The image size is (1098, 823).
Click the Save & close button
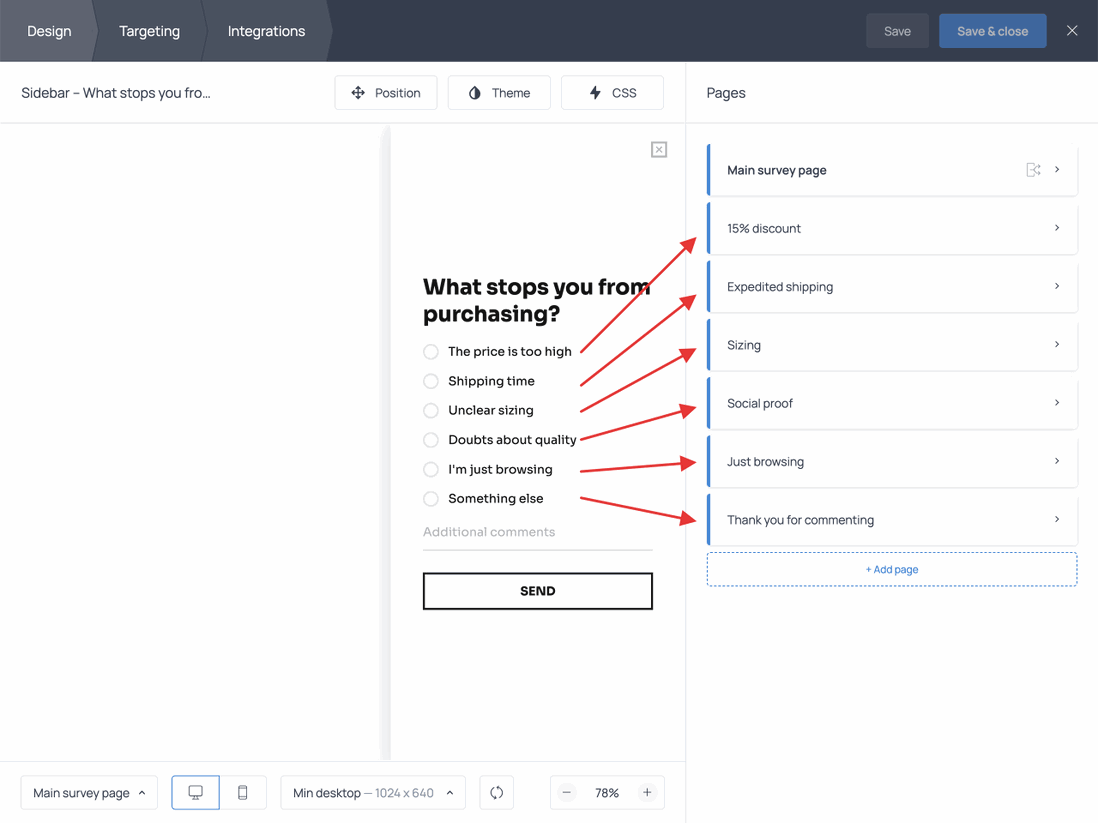point(992,31)
